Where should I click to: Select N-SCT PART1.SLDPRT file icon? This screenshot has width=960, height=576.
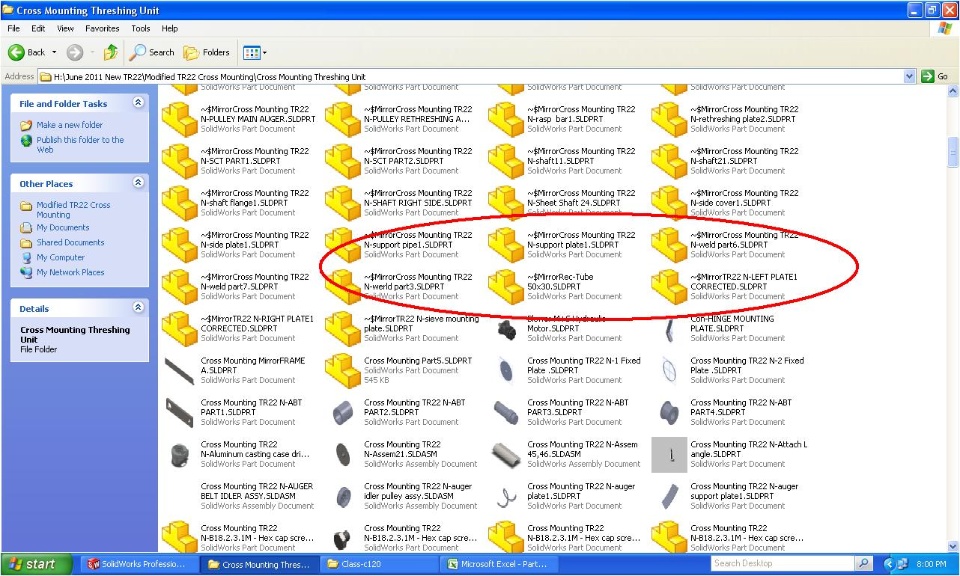[x=179, y=161]
